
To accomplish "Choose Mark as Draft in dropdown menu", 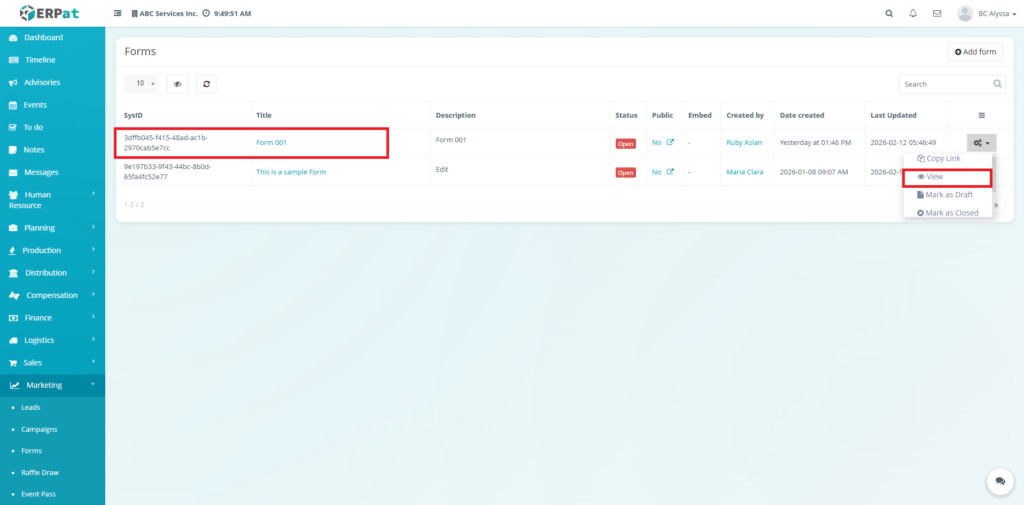I will pyautogui.click(x=947, y=195).
